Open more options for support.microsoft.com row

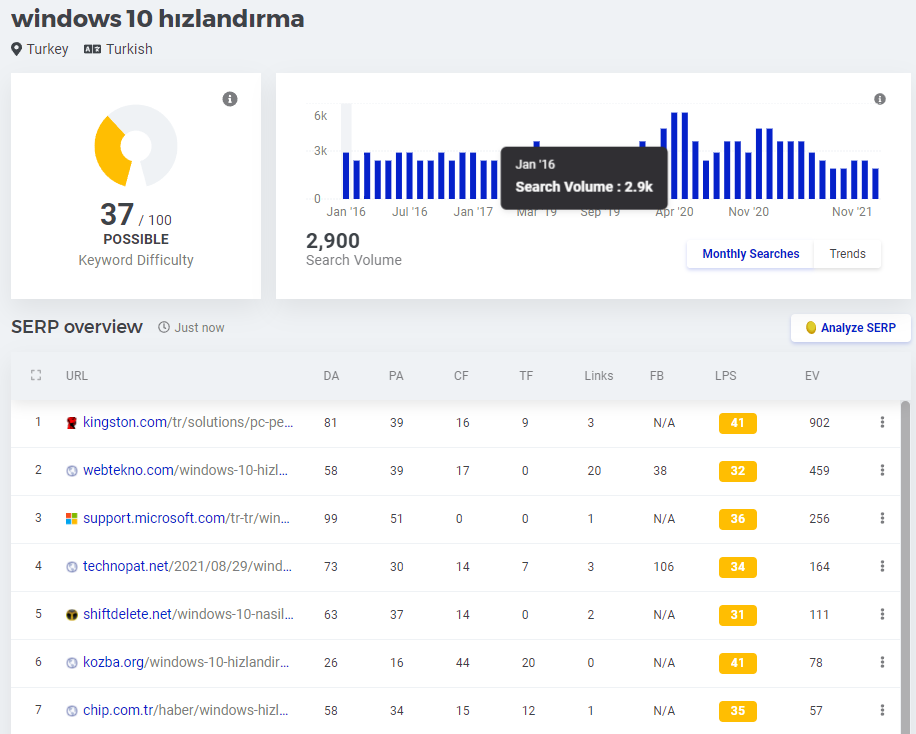[x=882, y=518]
